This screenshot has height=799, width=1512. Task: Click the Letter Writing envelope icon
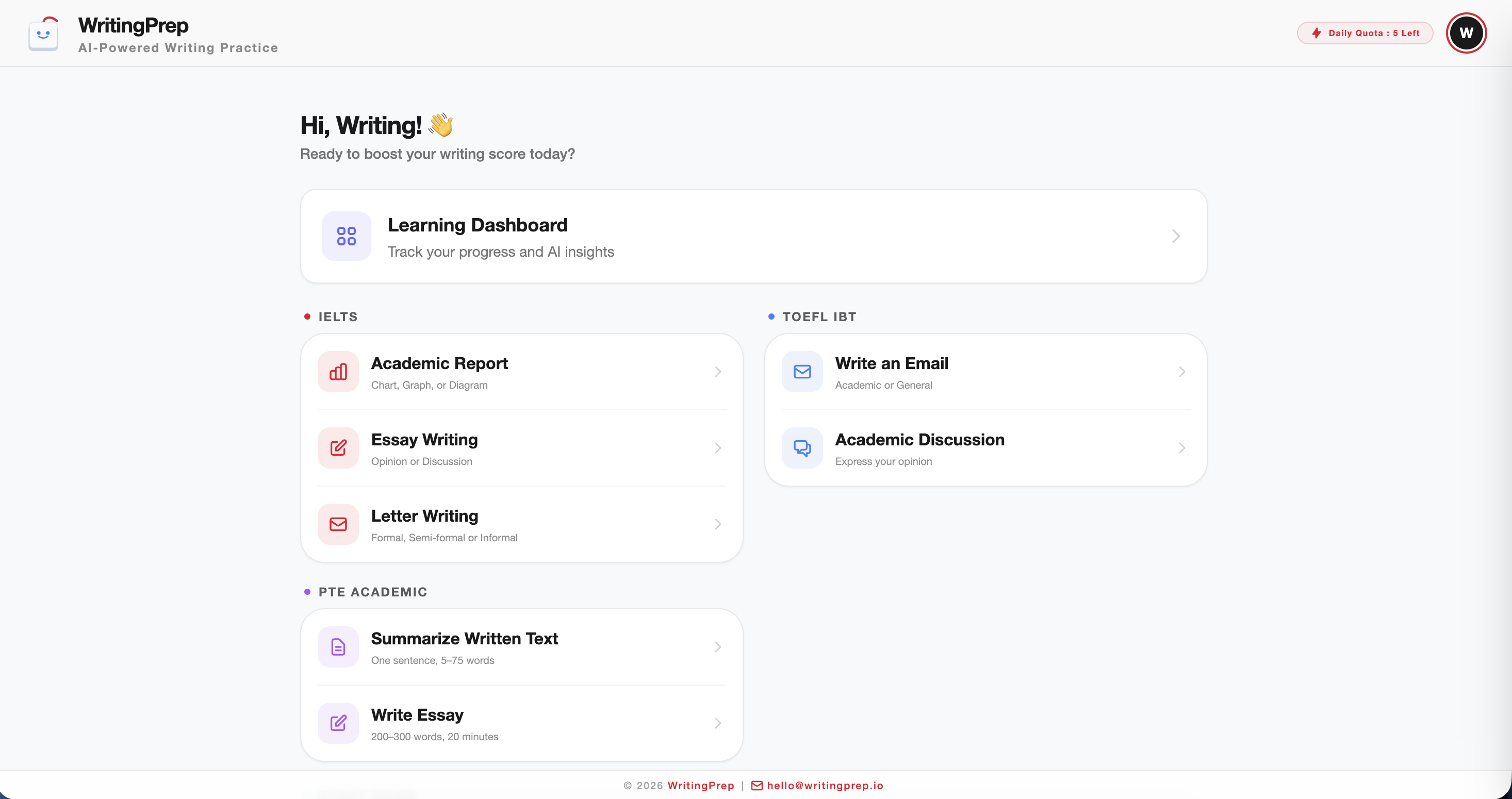click(x=338, y=524)
